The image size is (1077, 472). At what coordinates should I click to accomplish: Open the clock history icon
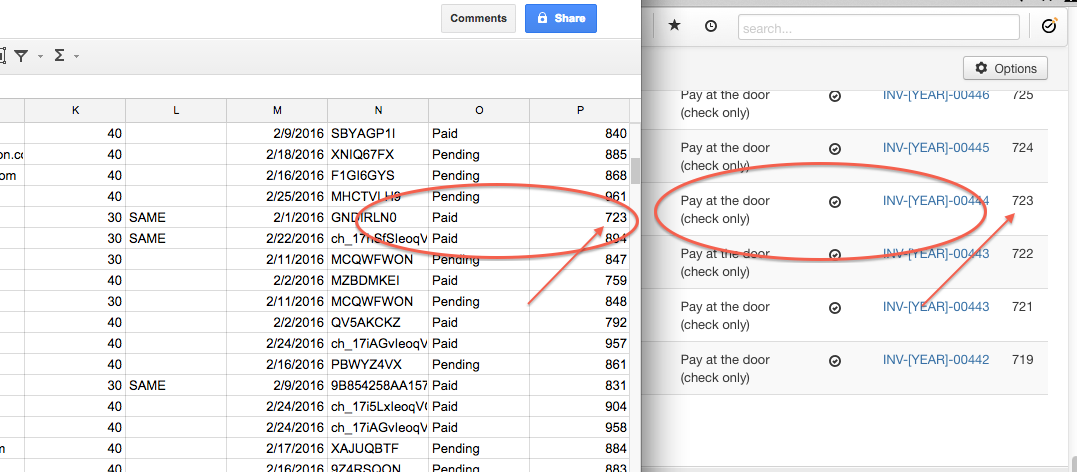coord(710,27)
